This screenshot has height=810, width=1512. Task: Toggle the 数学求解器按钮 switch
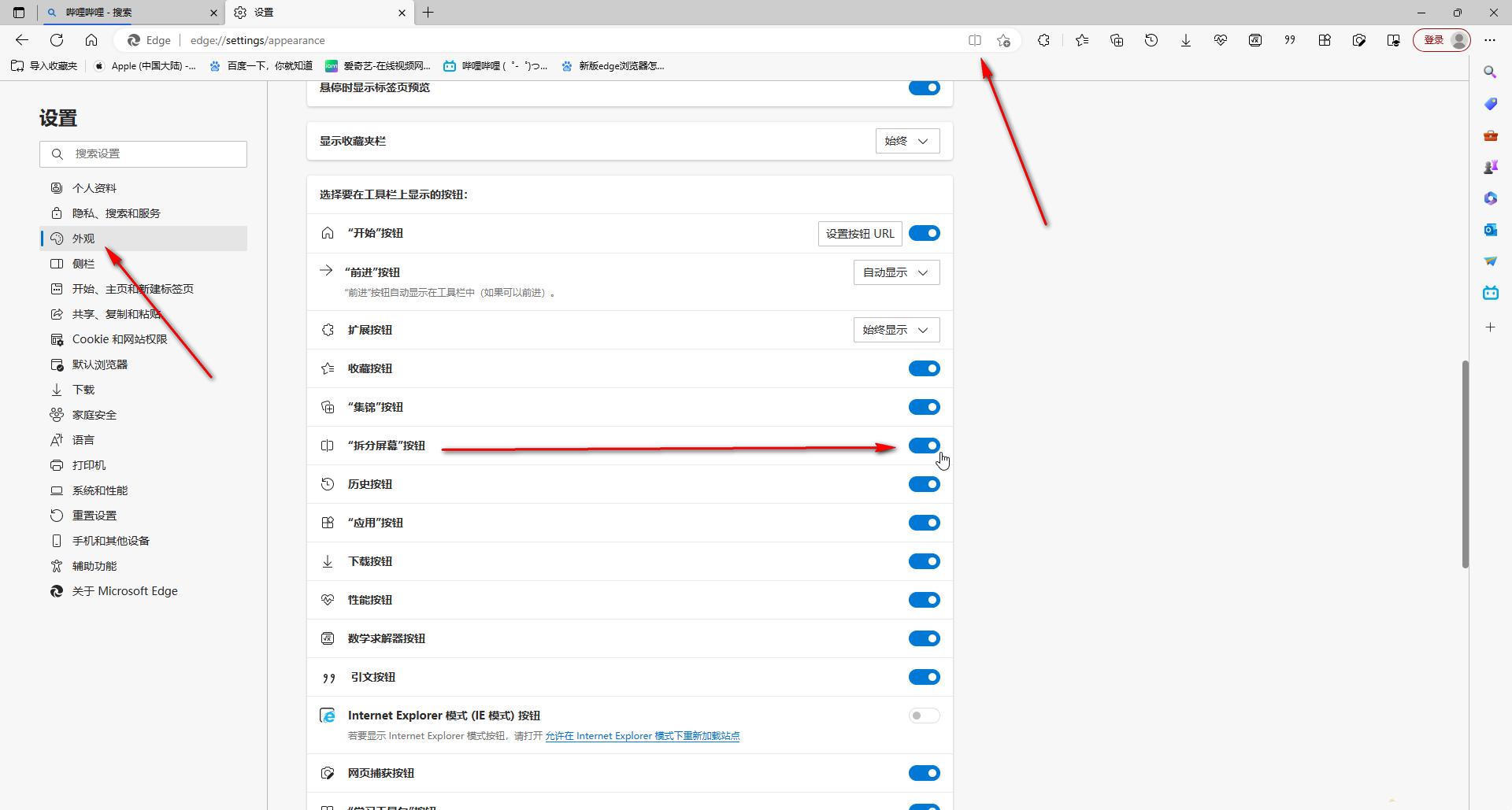point(925,638)
